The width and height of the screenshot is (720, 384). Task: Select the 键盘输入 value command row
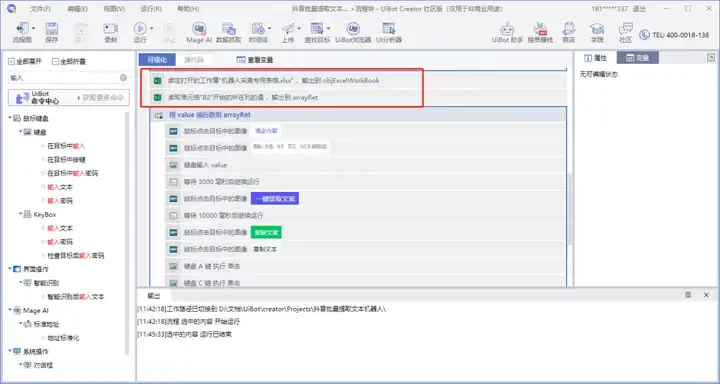coord(365,165)
